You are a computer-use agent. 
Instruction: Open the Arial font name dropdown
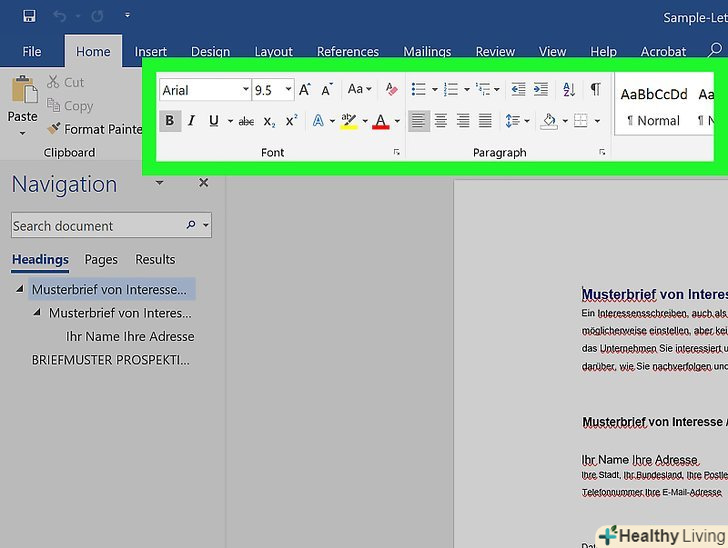coord(246,90)
